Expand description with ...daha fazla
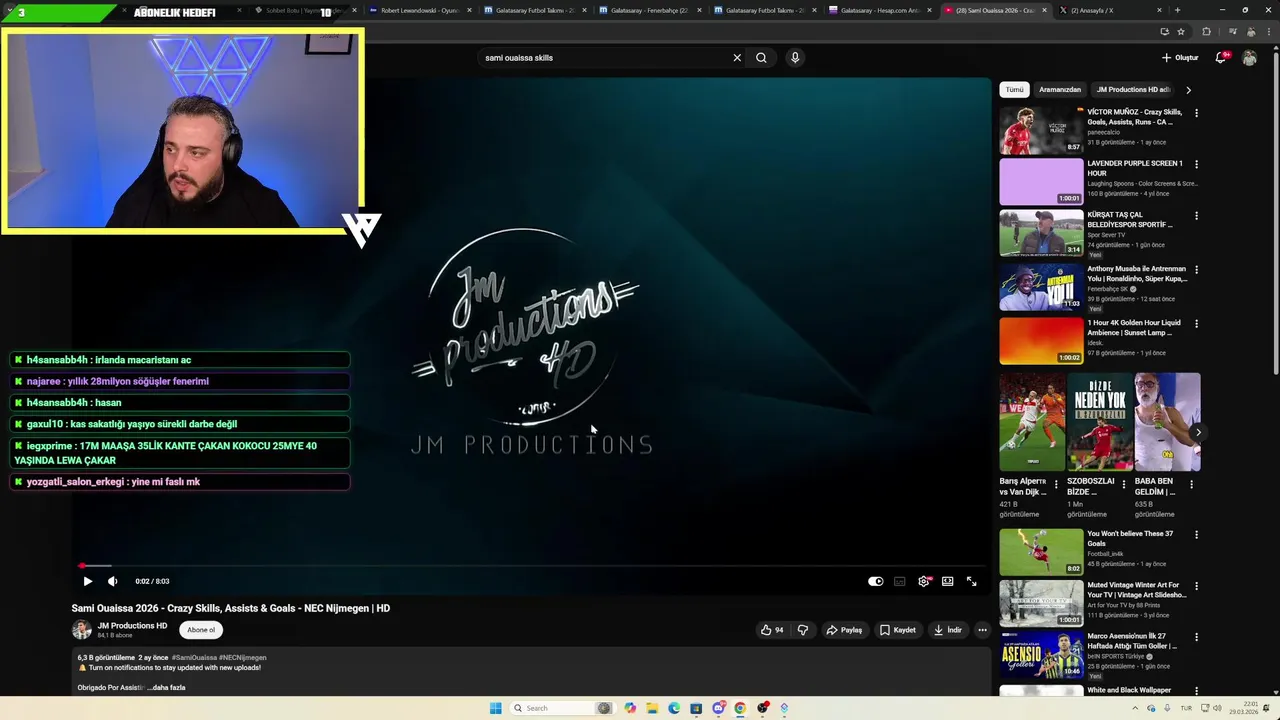This screenshot has height=720, width=1280. click(x=166, y=687)
